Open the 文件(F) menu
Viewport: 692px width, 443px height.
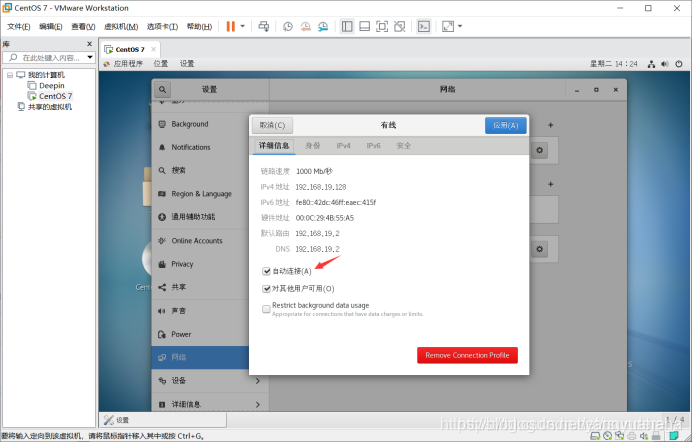pyautogui.click(x=19, y=27)
